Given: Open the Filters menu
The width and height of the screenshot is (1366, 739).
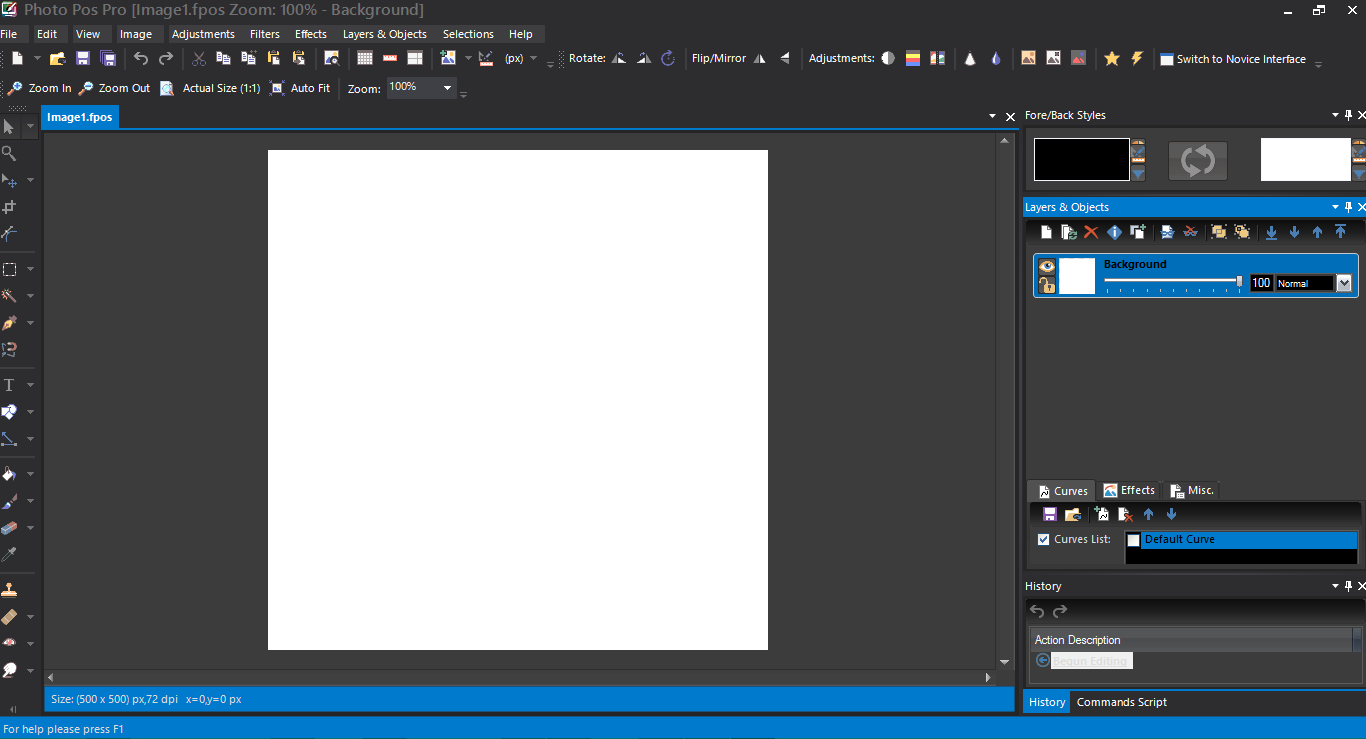Looking at the screenshot, I should pos(265,34).
